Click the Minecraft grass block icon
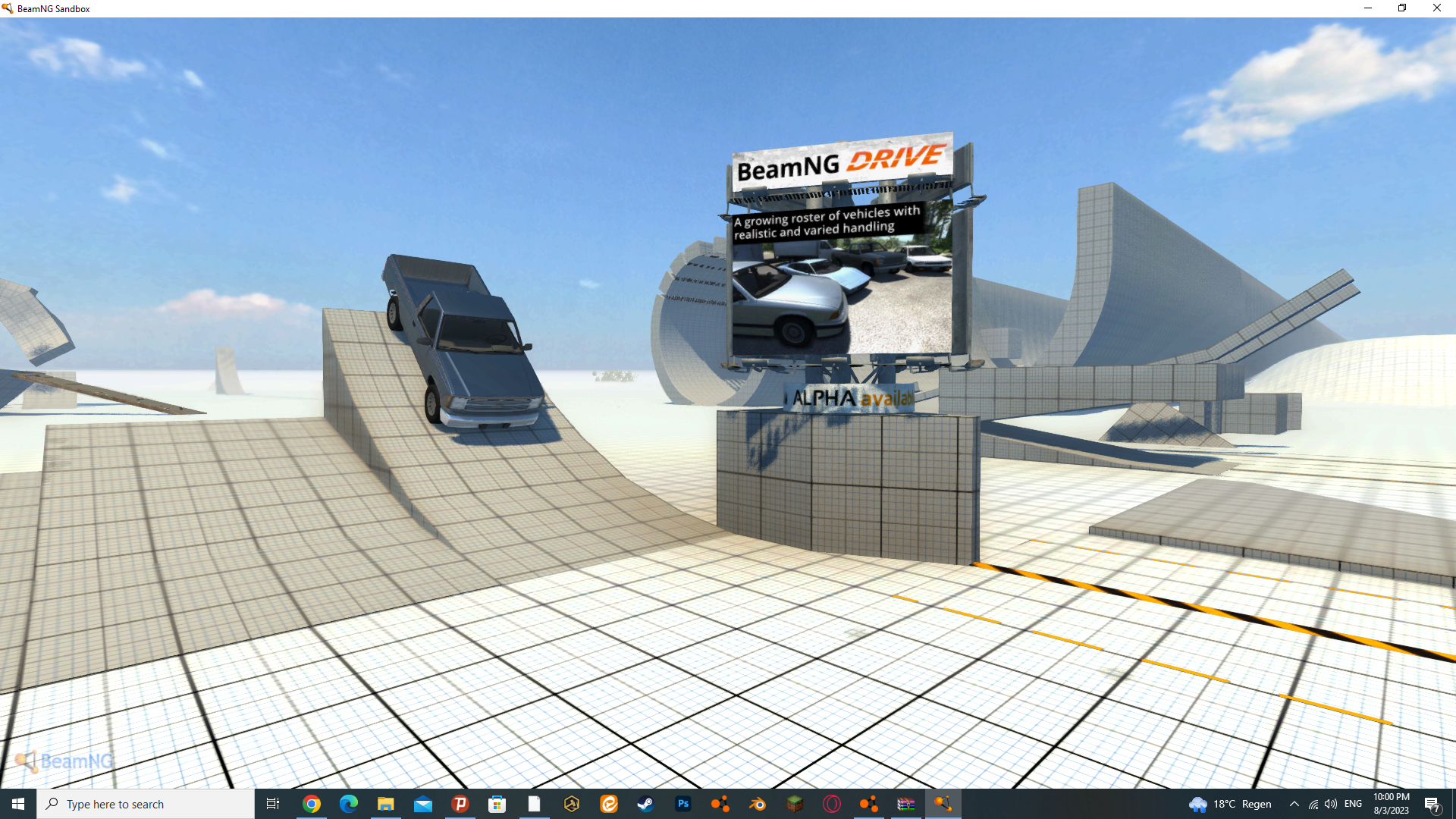 coord(794,804)
